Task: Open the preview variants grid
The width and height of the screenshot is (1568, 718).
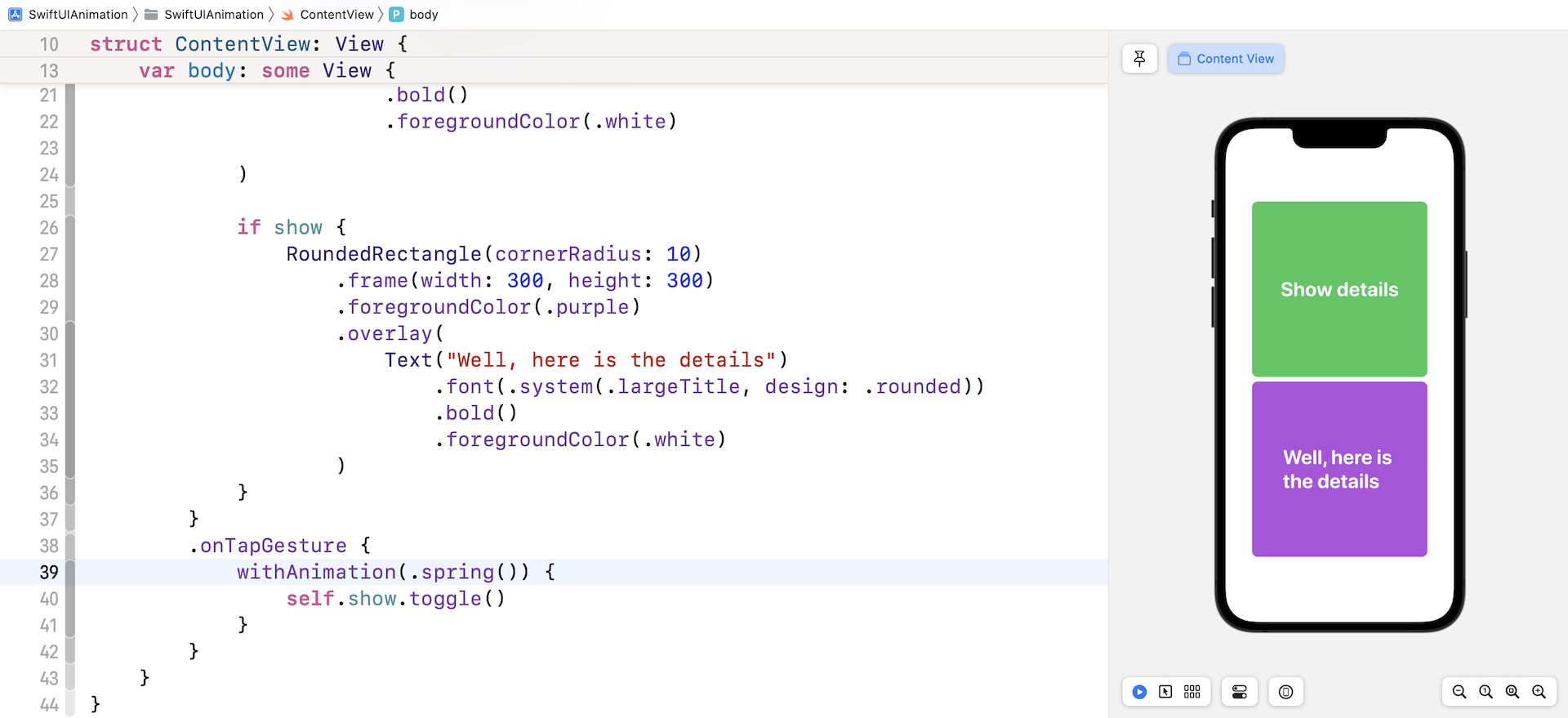Action: [1192, 692]
